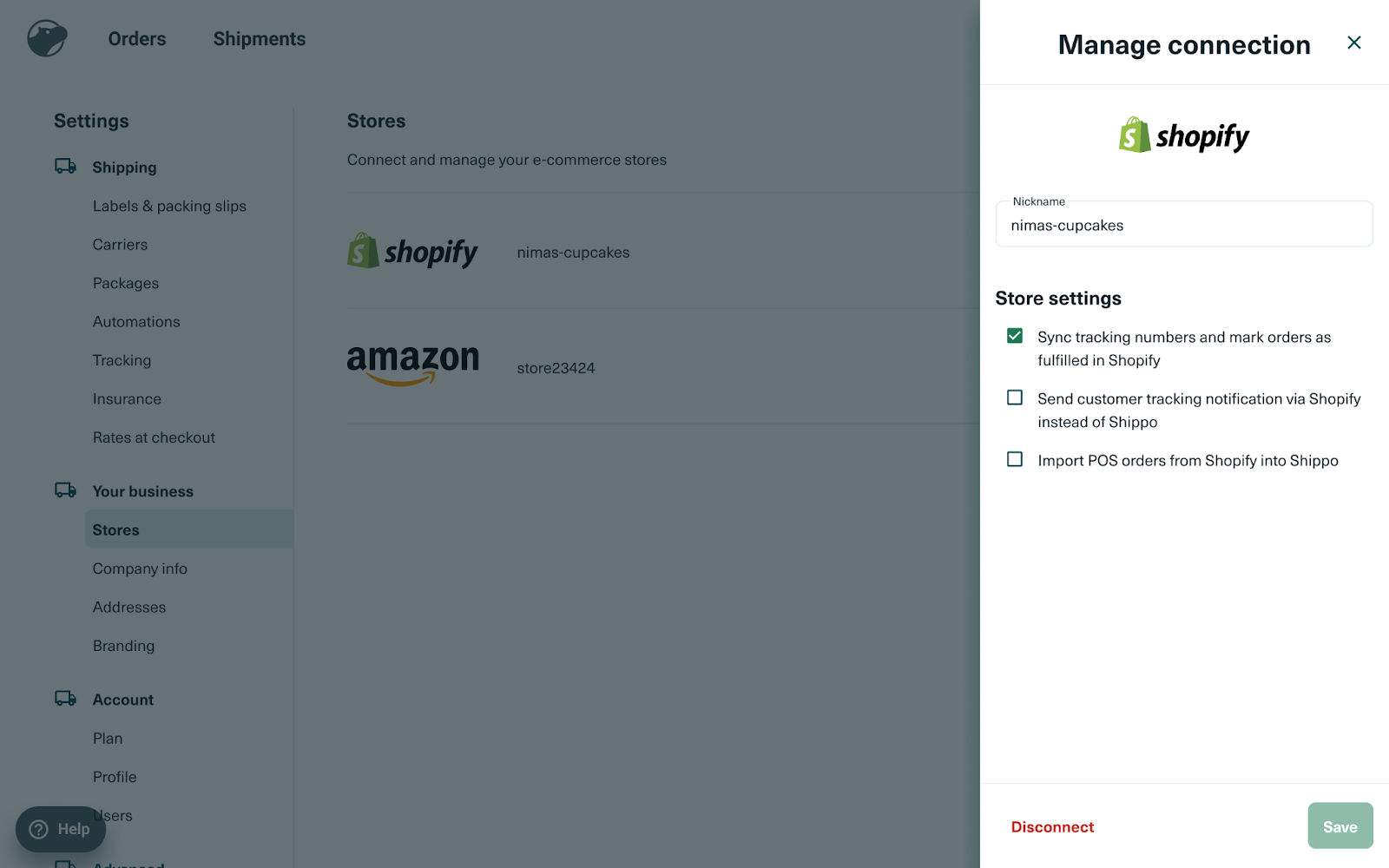This screenshot has height=868, width=1389.
Task: Click the Your business truck icon
Action: [65, 490]
